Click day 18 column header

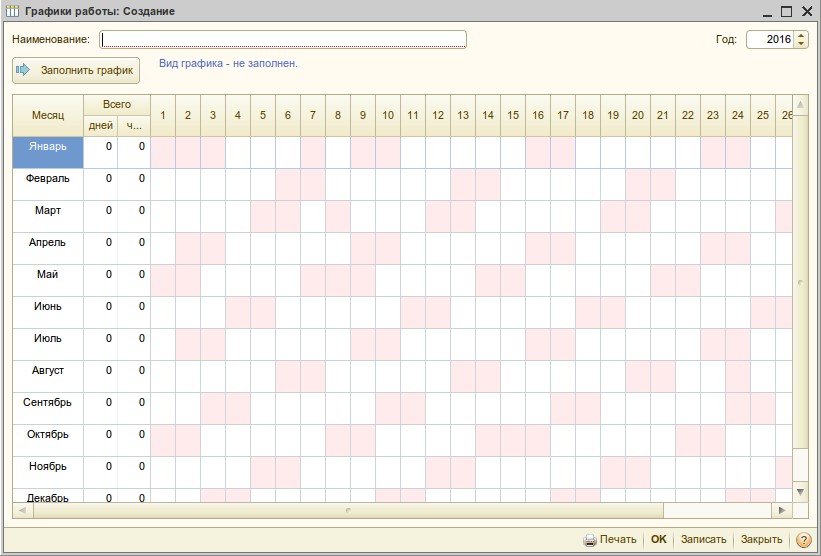[x=588, y=115]
